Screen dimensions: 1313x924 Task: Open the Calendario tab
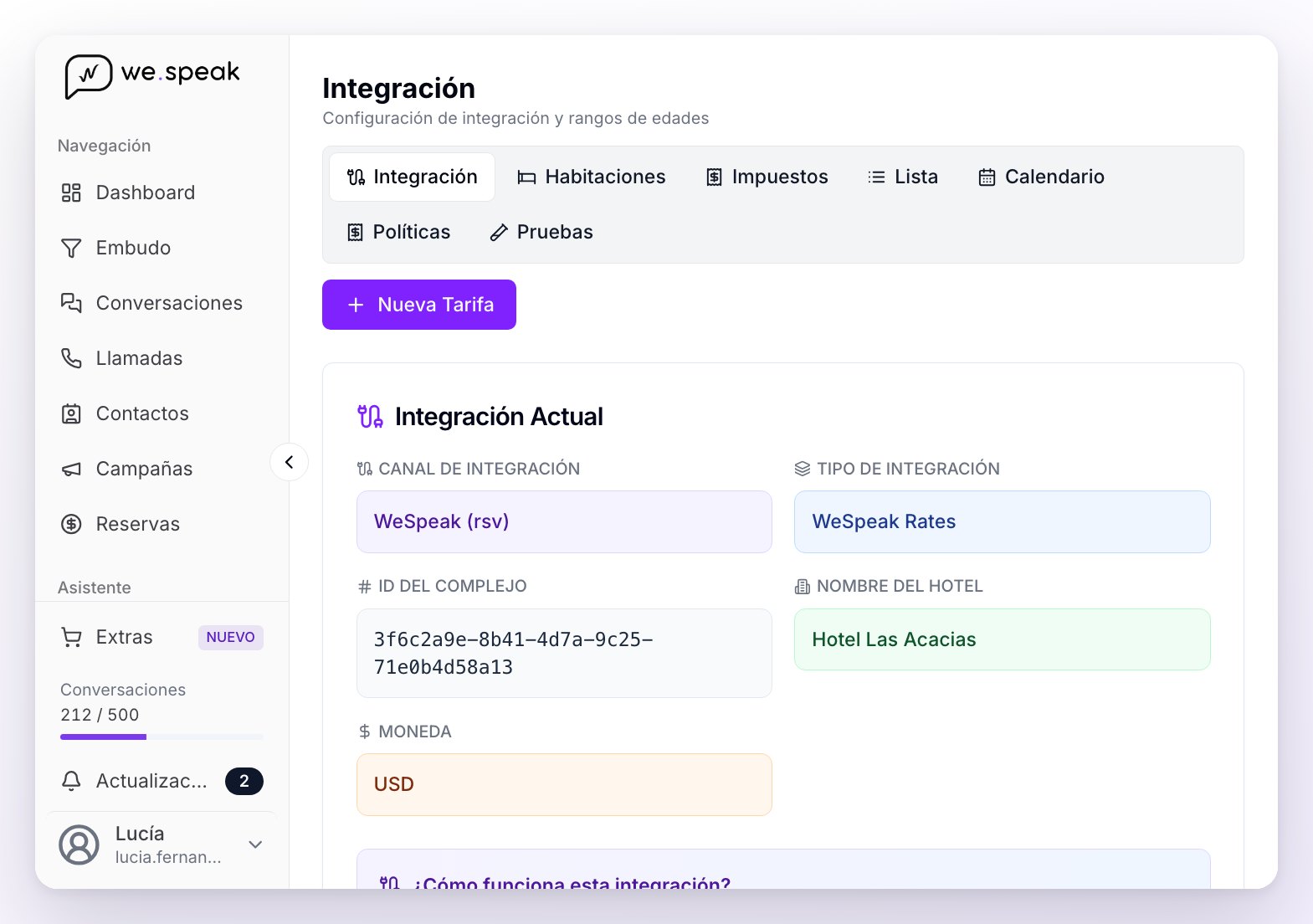1042,177
